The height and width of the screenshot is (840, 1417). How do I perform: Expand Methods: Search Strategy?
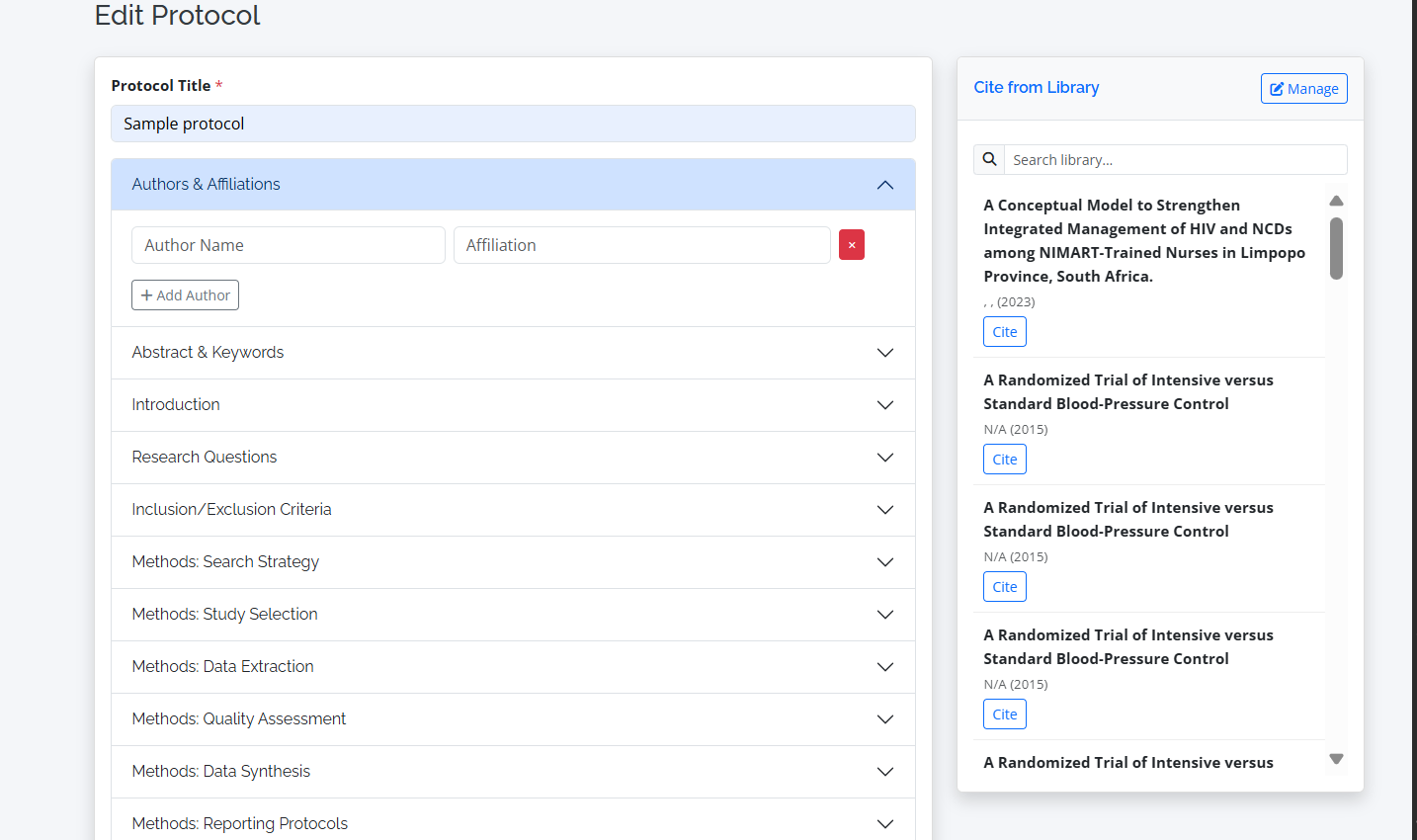point(884,562)
